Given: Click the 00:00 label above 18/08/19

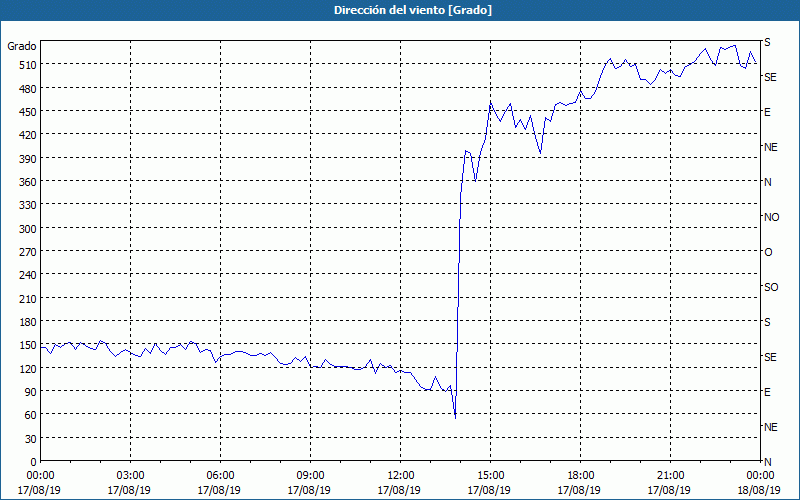Looking at the screenshot, I should pyautogui.click(x=760, y=476).
